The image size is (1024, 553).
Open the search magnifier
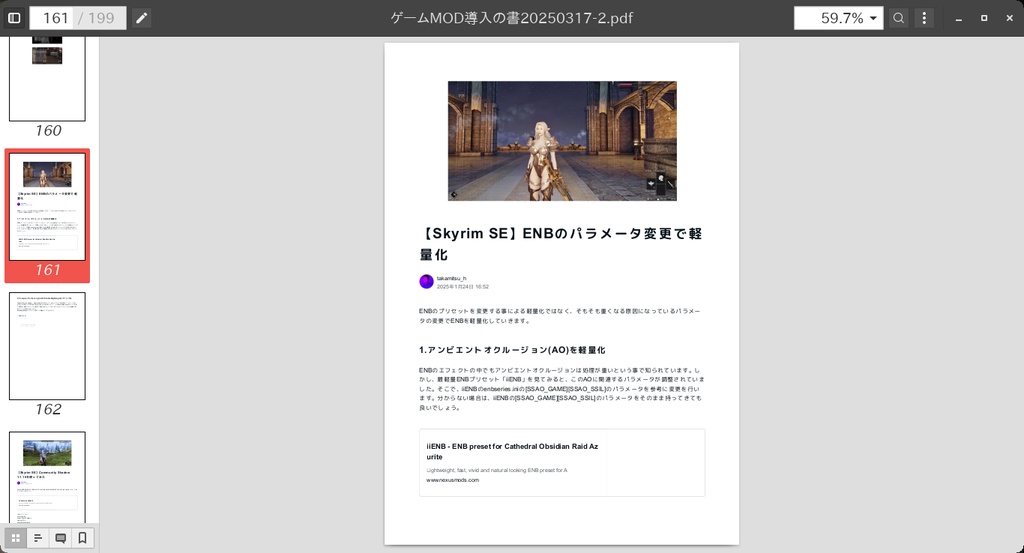(x=899, y=18)
